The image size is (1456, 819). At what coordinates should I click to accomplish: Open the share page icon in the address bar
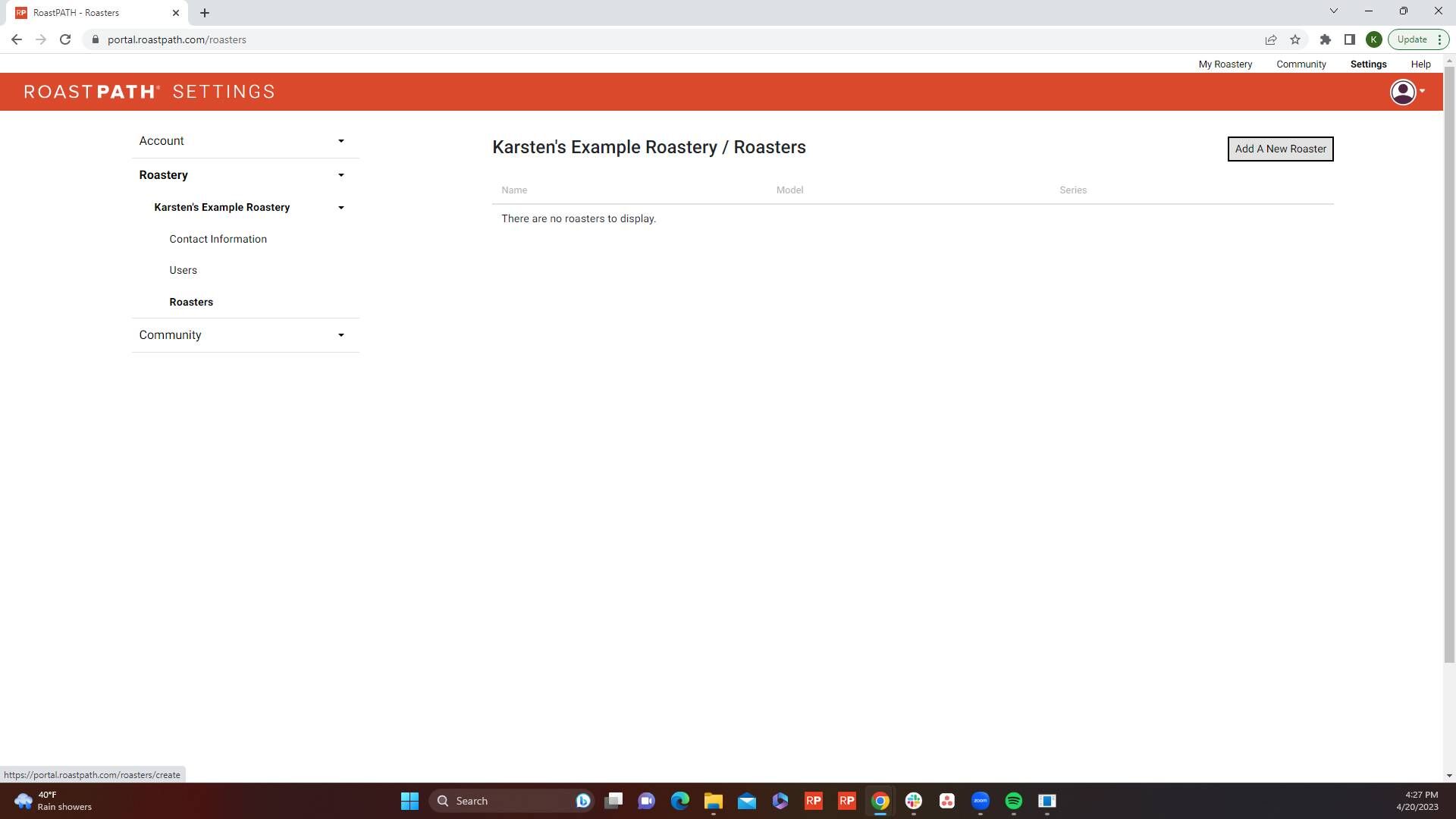click(1271, 39)
